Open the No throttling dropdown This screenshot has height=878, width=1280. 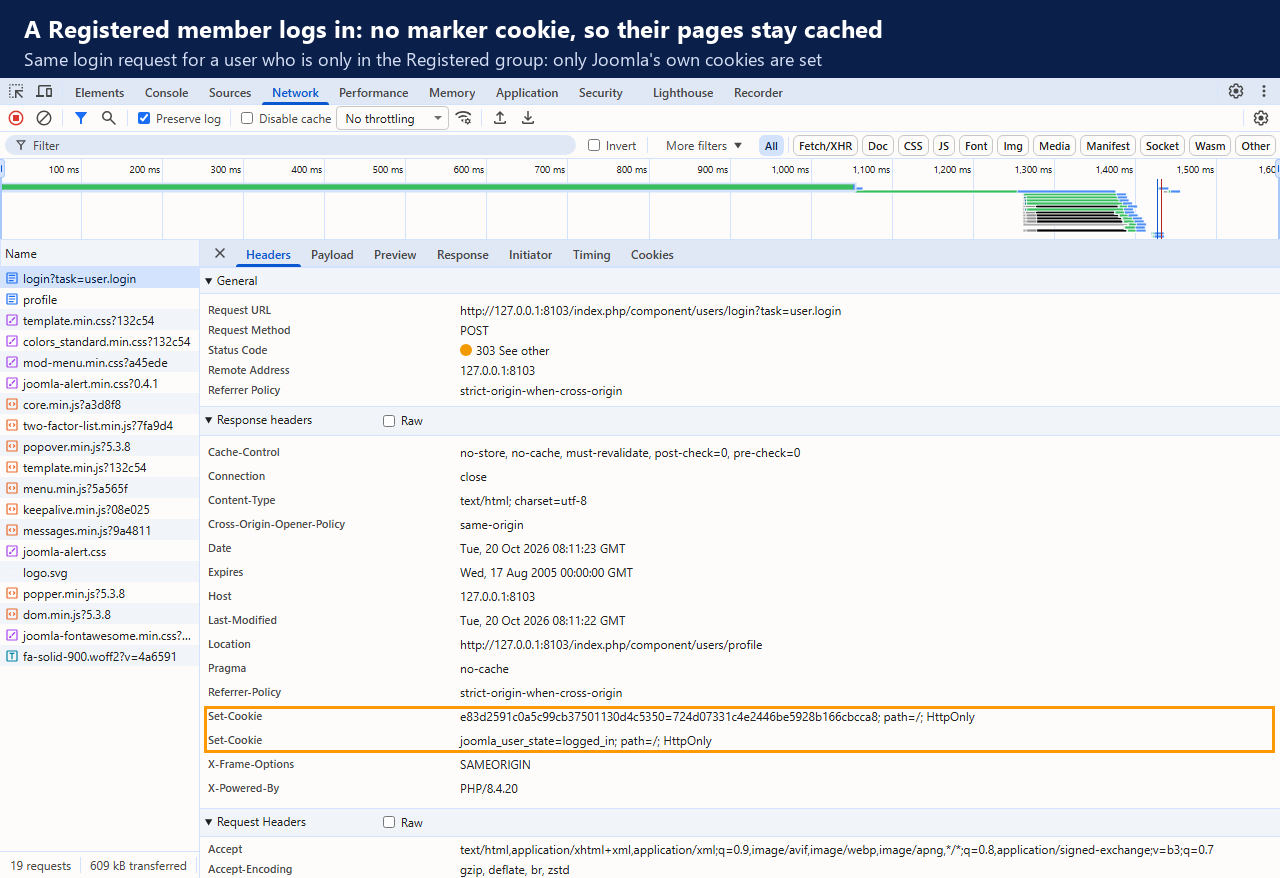(x=392, y=118)
